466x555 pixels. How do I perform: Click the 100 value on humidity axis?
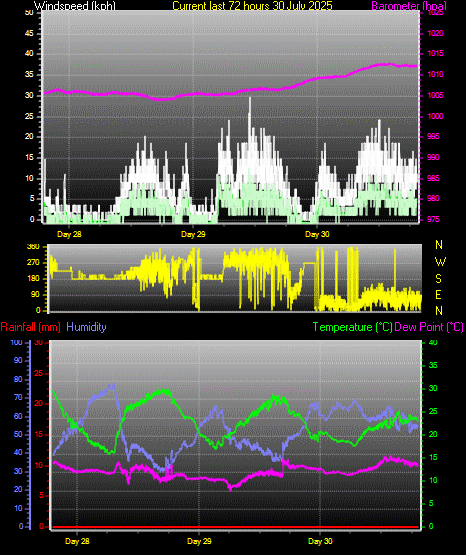pos(16,342)
